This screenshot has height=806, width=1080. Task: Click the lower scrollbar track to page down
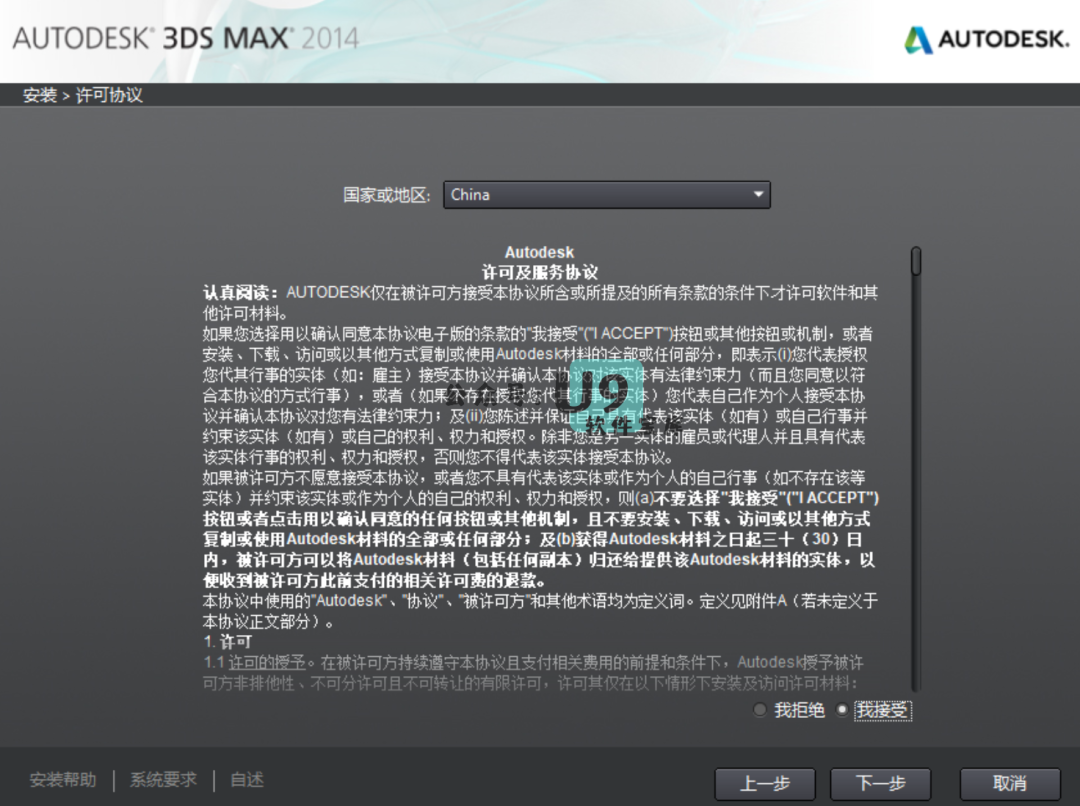click(x=915, y=550)
